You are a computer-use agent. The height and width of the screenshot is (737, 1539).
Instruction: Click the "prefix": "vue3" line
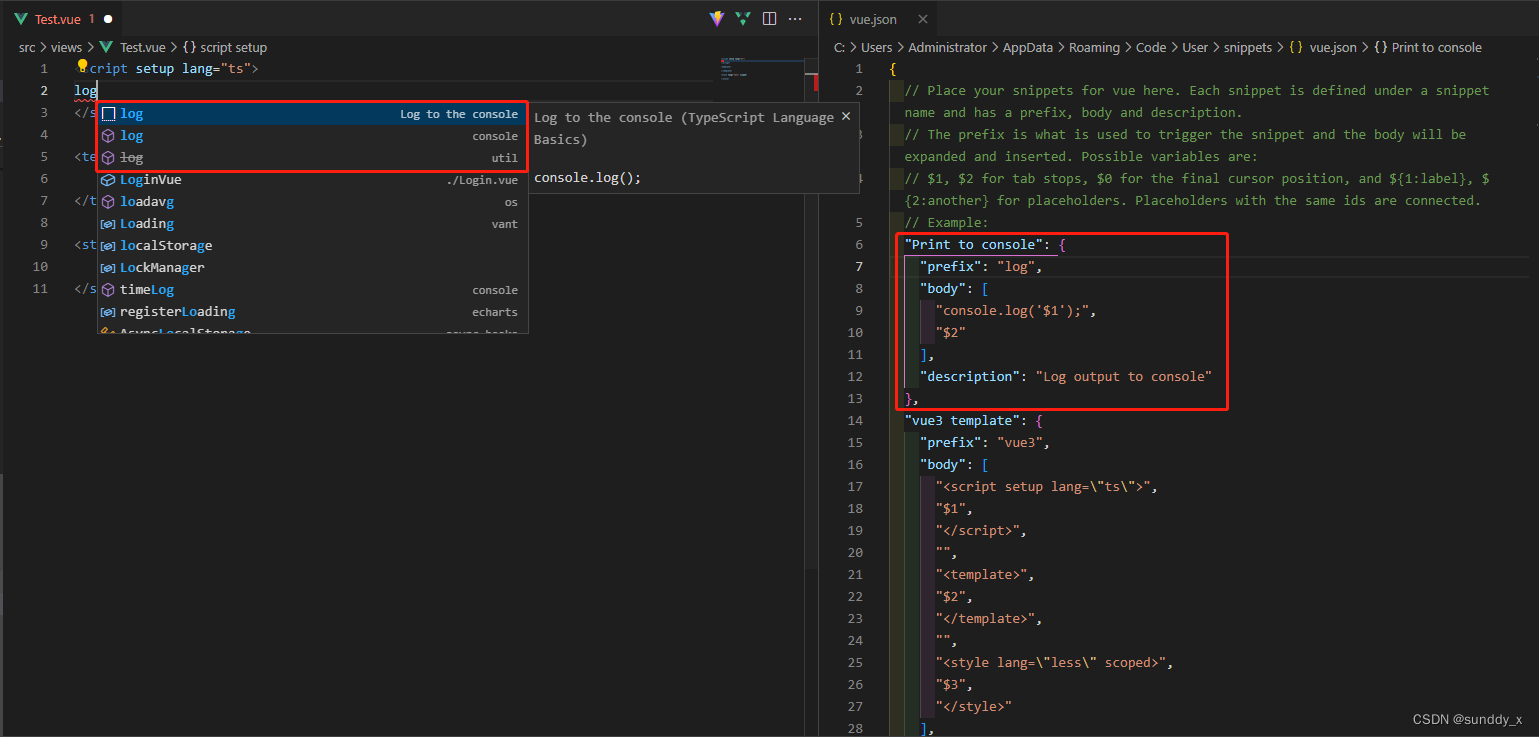pos(985,442)
